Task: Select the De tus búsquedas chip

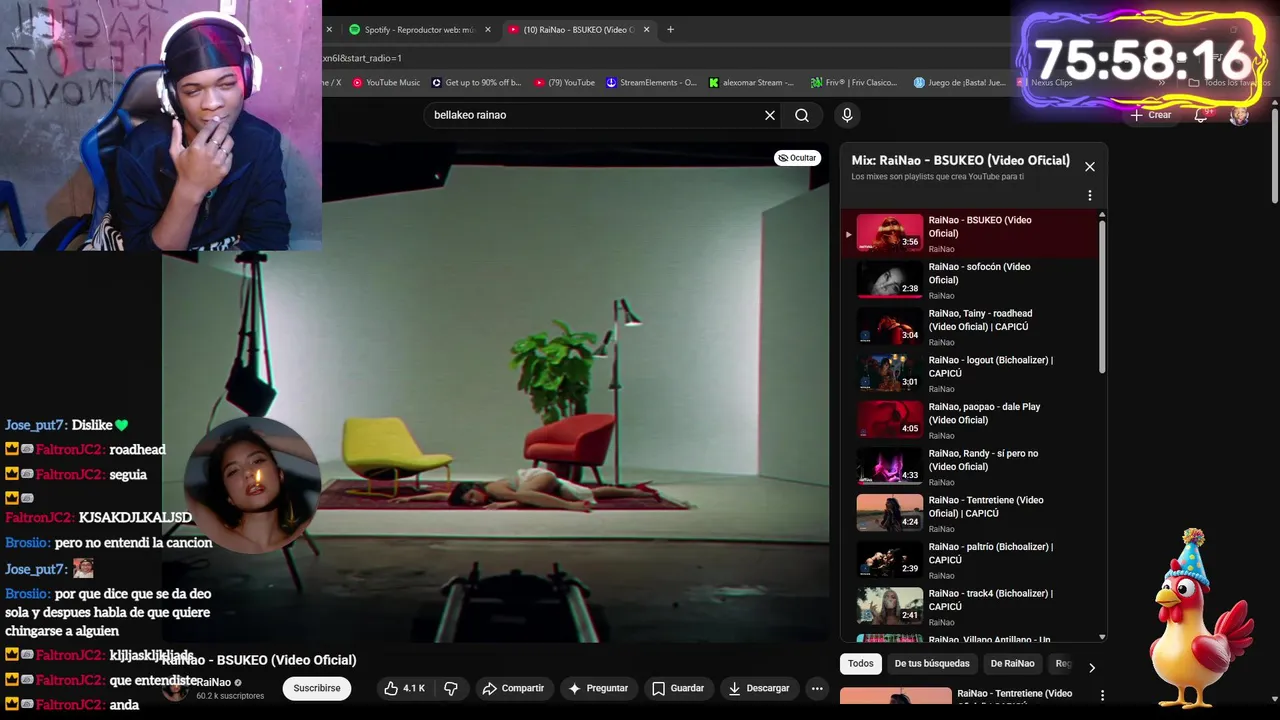Action: [x=932, y=663]
